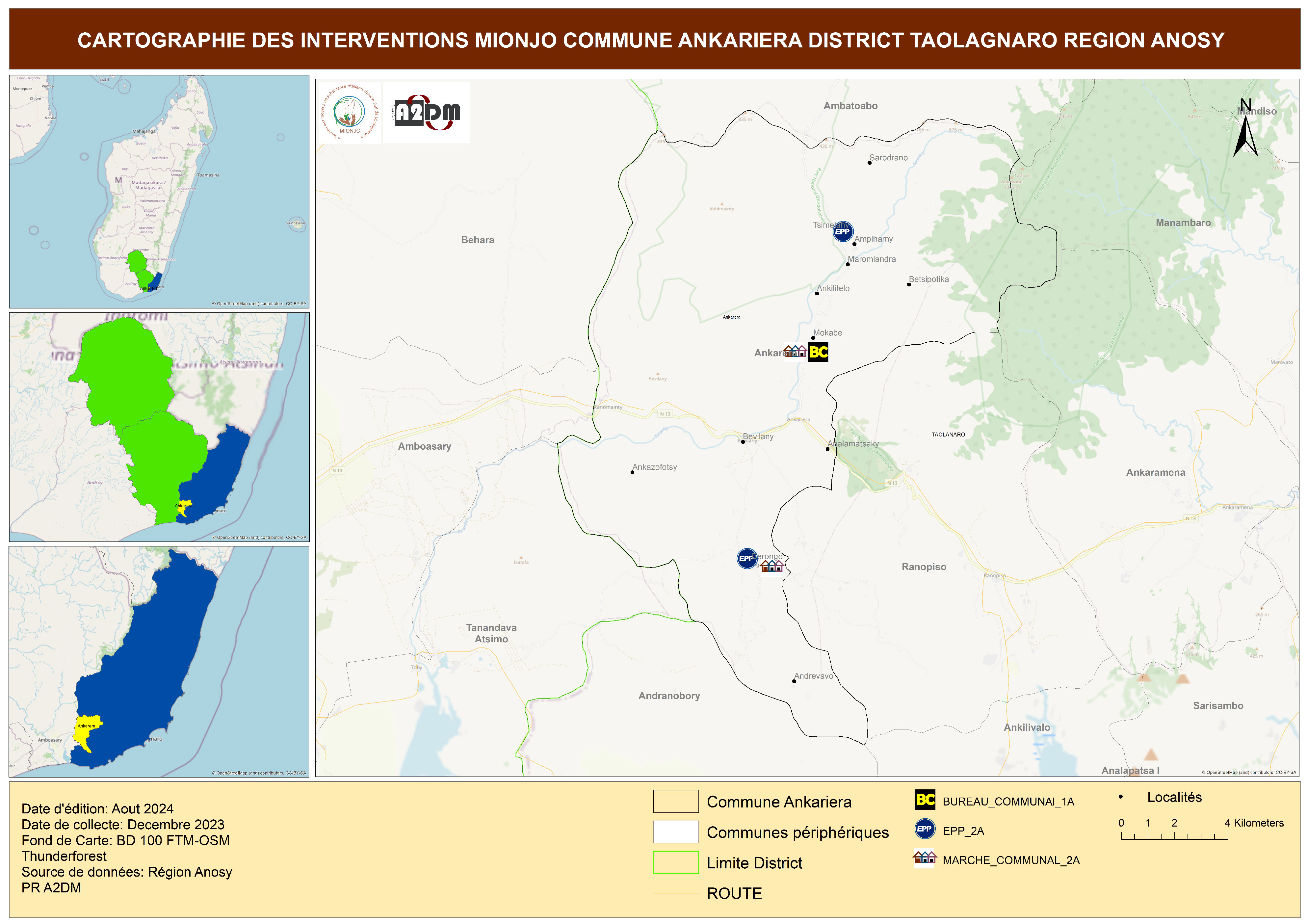Click the yellow BC bureau communal map icon

(818, 352)
